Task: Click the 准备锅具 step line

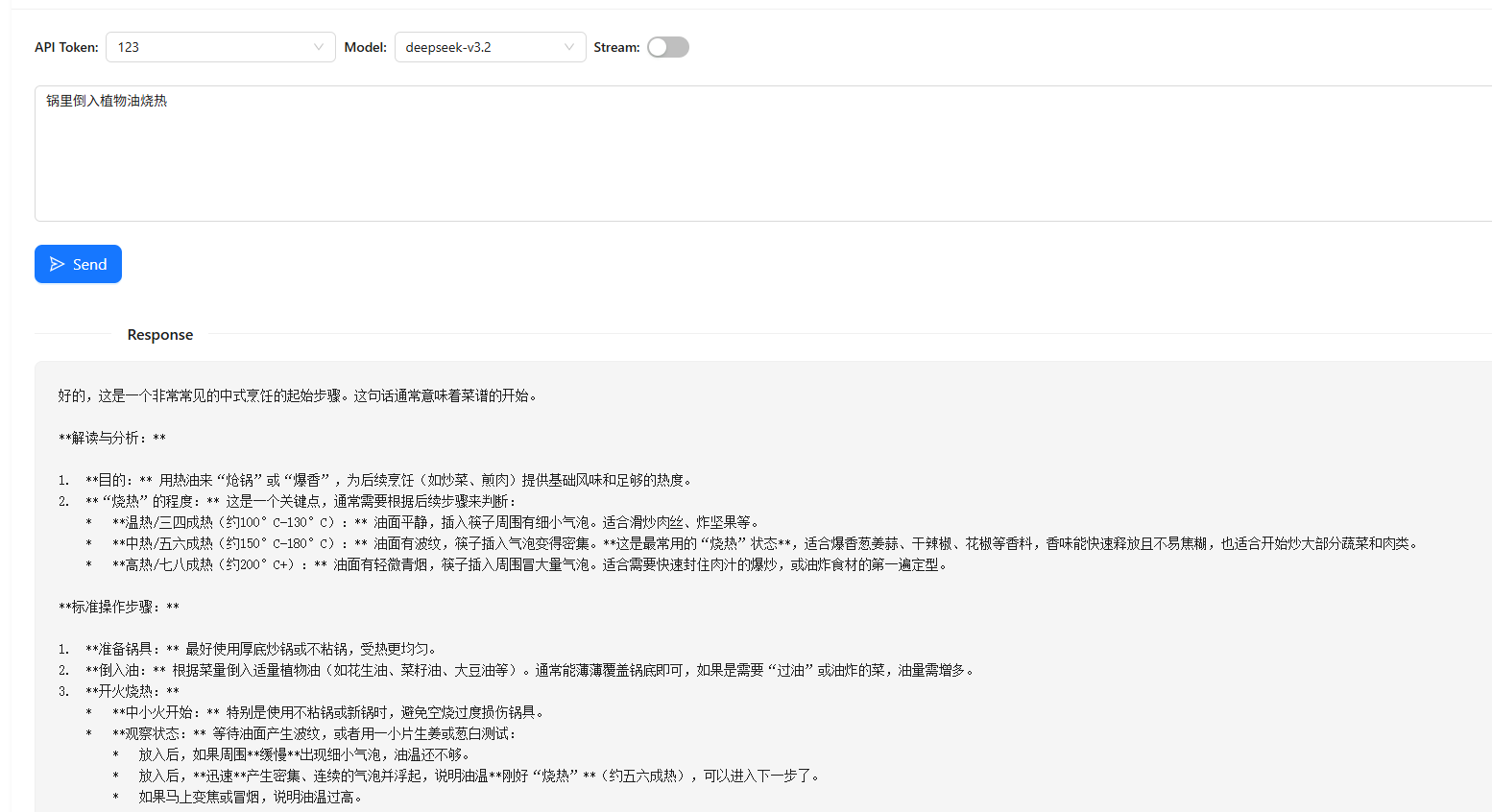Action: (x=259, y=649)
